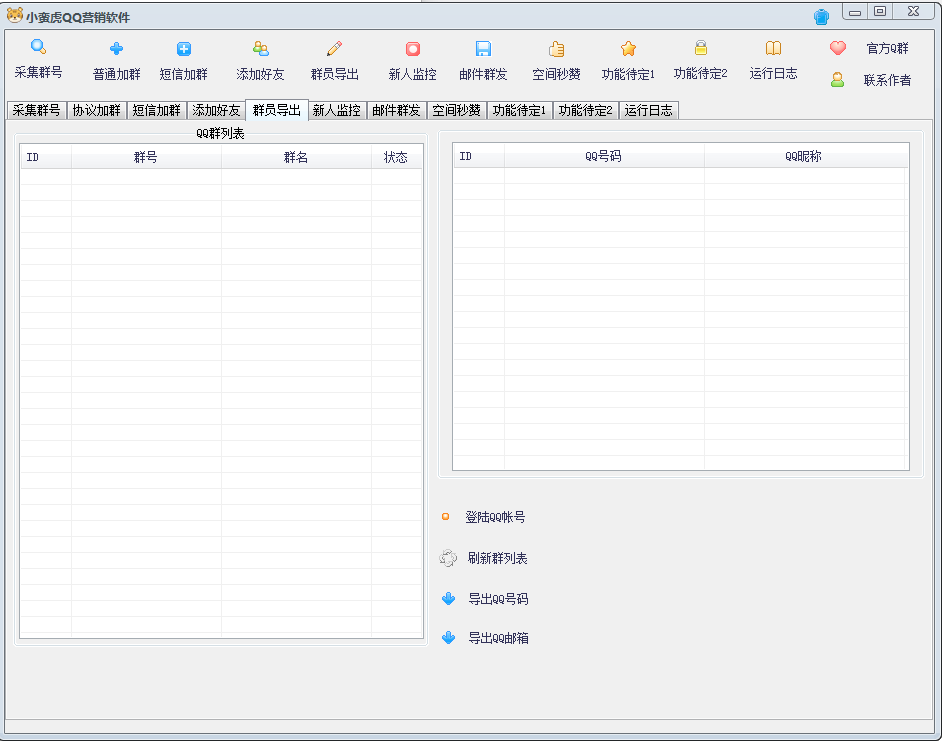
Task: Click the 功能待定2 lock icon
Action: pyautogui.click(x=700, y=48)
